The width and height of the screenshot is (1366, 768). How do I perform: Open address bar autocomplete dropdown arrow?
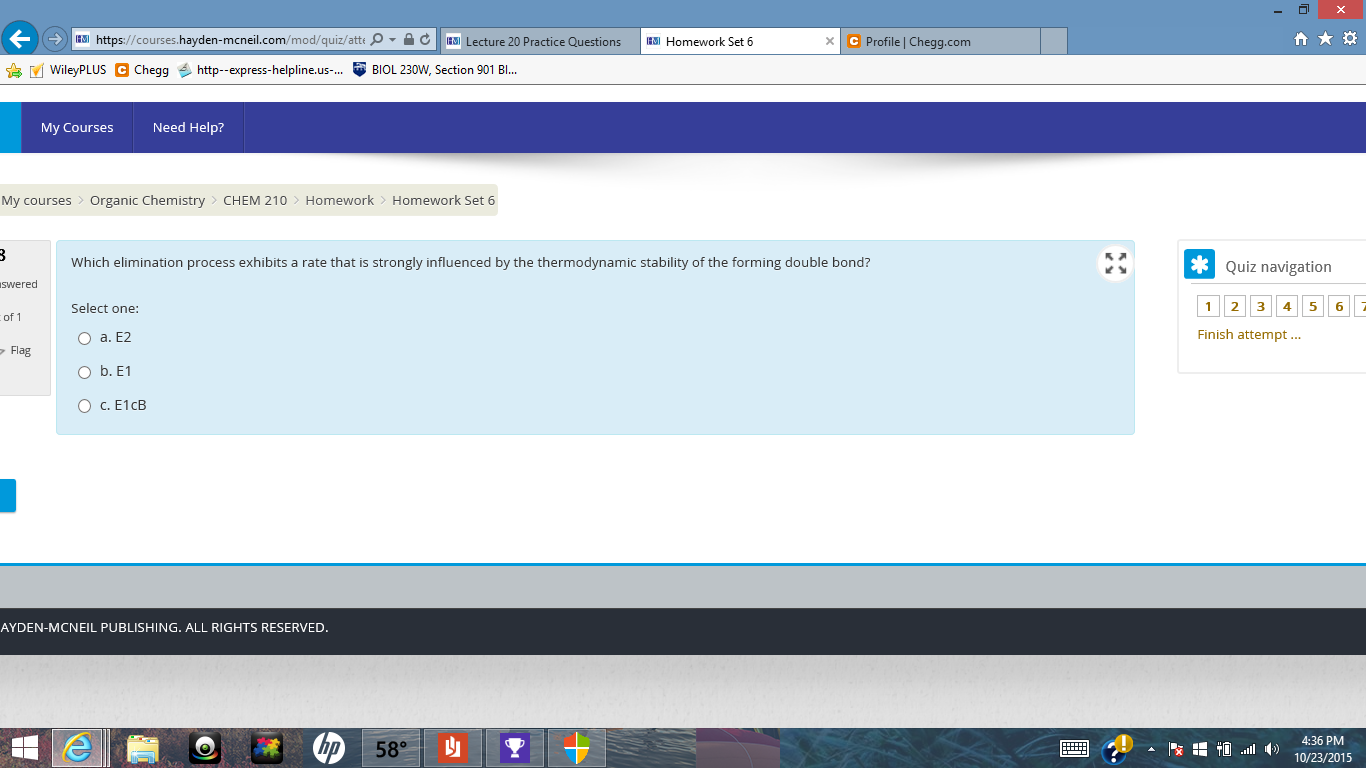tap(392, 40)
